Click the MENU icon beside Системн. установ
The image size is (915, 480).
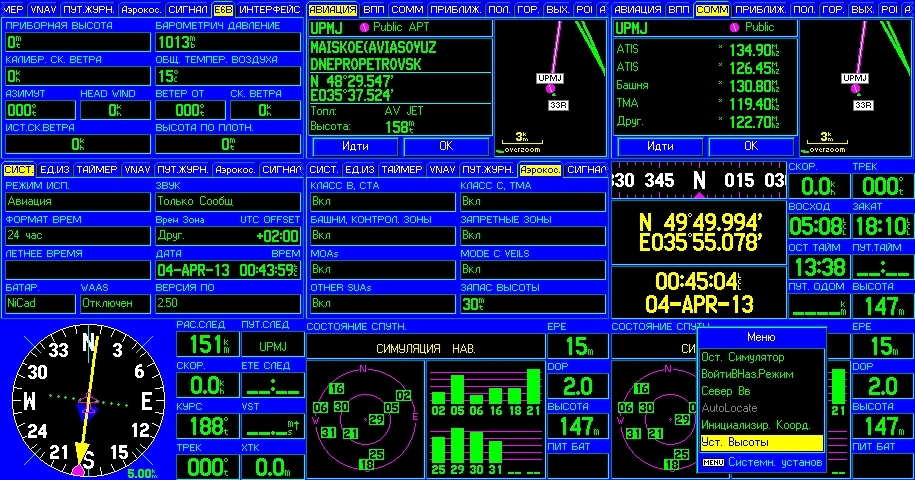pyautogui.click(x=712, y=462)
